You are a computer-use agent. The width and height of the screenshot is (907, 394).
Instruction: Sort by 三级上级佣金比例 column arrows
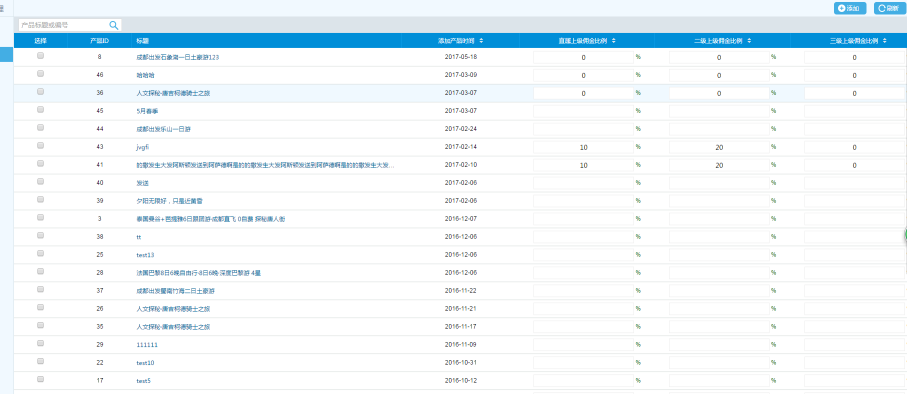coord(885,41)
